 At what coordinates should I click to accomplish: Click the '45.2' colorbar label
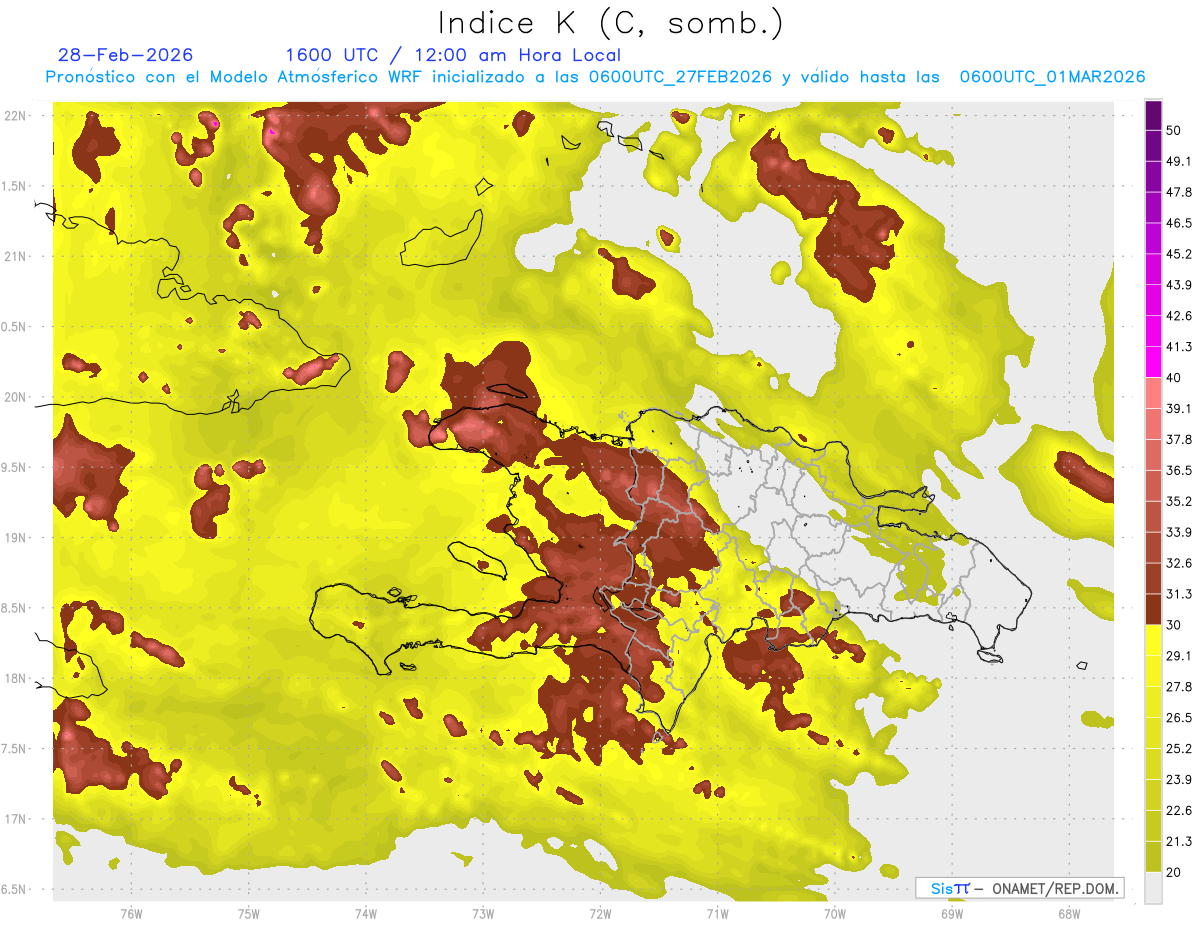[1179, 254]
